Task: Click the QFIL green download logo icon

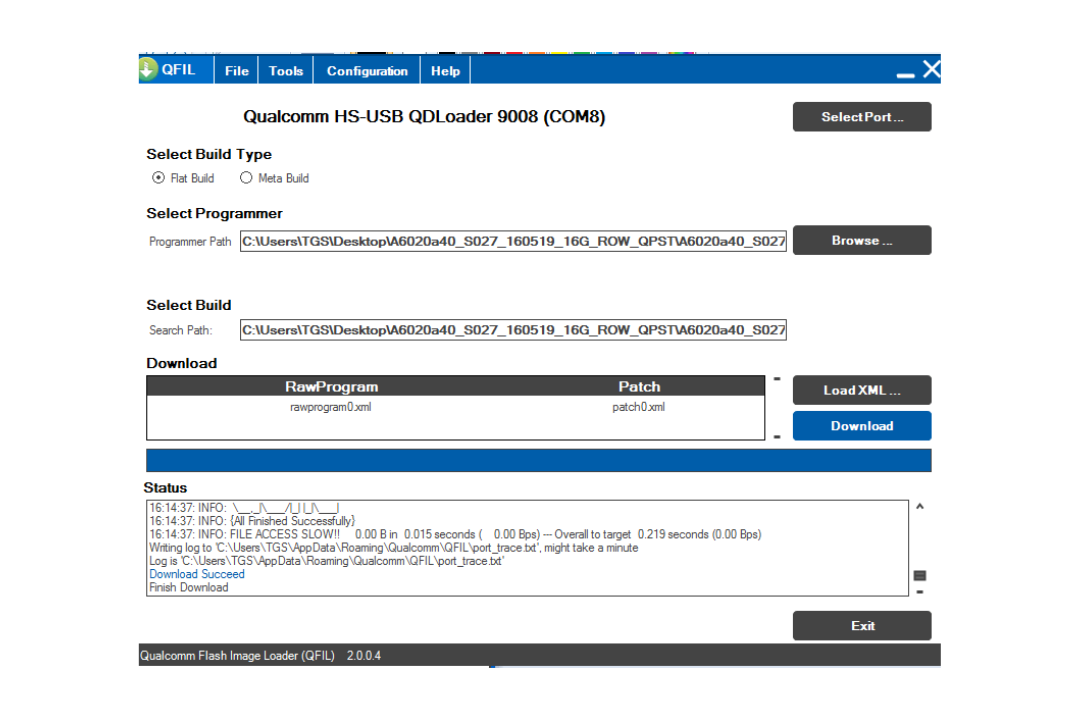Action: 147,70
